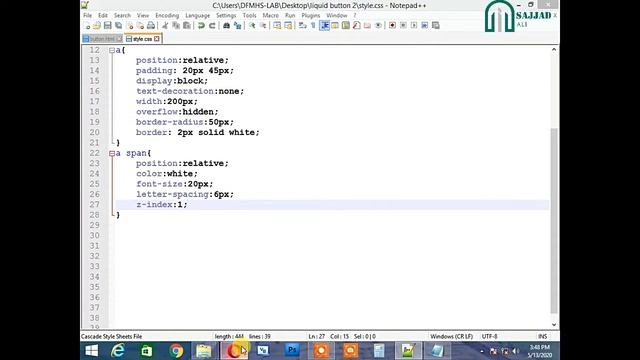The height and width of the screenshot is (360, 640).
Task: Click Run macro multiple times icon
Action: pos(424,25)
